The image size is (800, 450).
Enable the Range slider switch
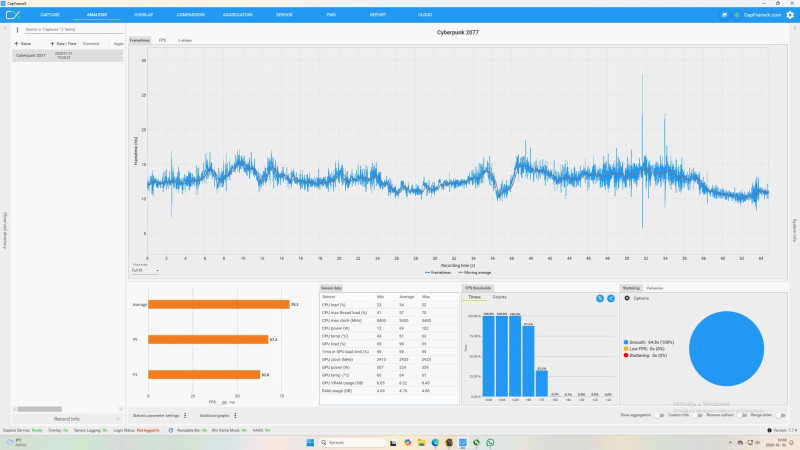point(780,415)
